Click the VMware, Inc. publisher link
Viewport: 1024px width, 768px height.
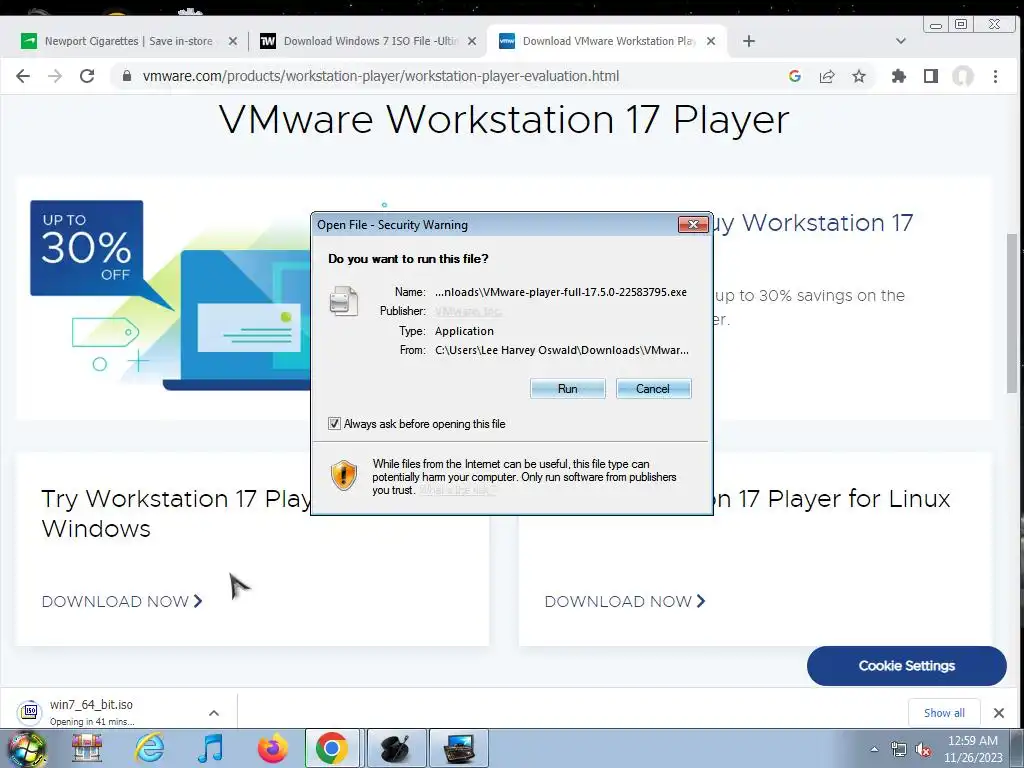coord(468,312)
